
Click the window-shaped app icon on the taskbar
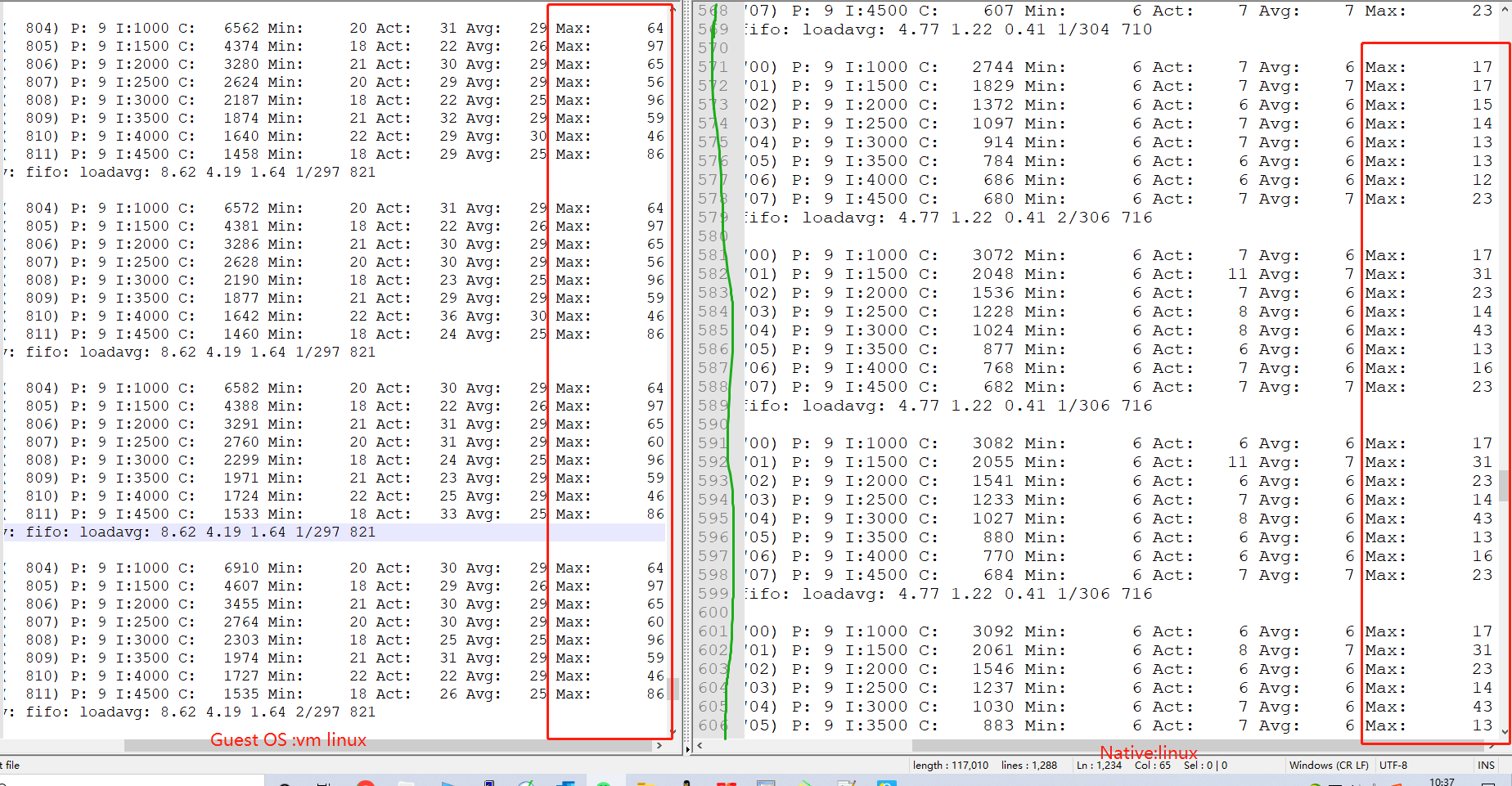(x=766, y=781)
